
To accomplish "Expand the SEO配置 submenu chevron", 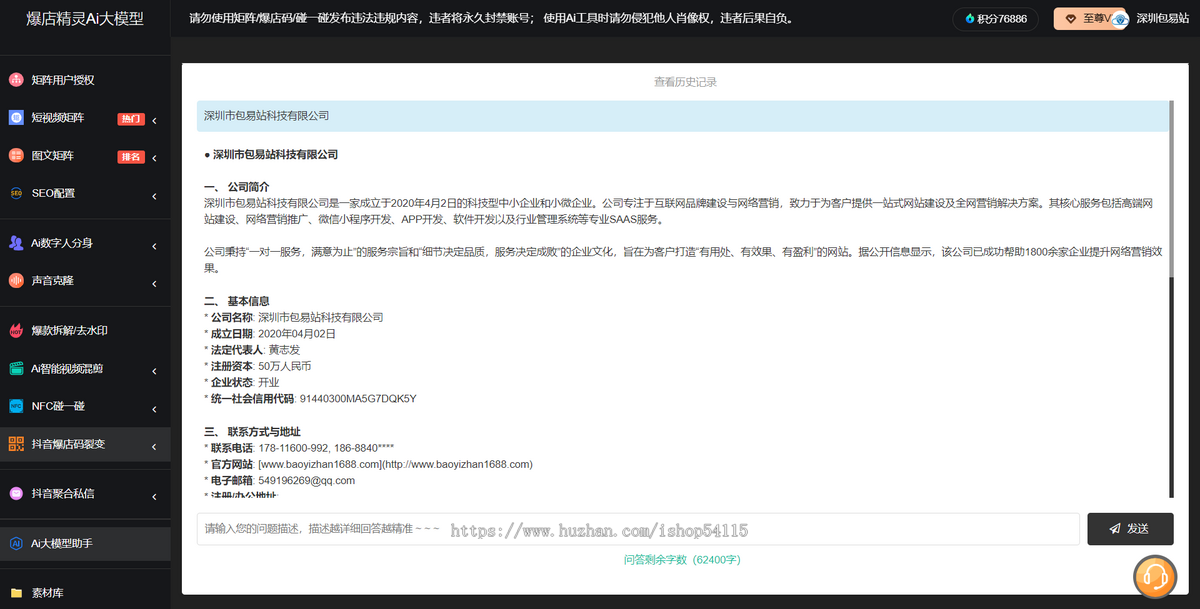I will click(155, 195).
